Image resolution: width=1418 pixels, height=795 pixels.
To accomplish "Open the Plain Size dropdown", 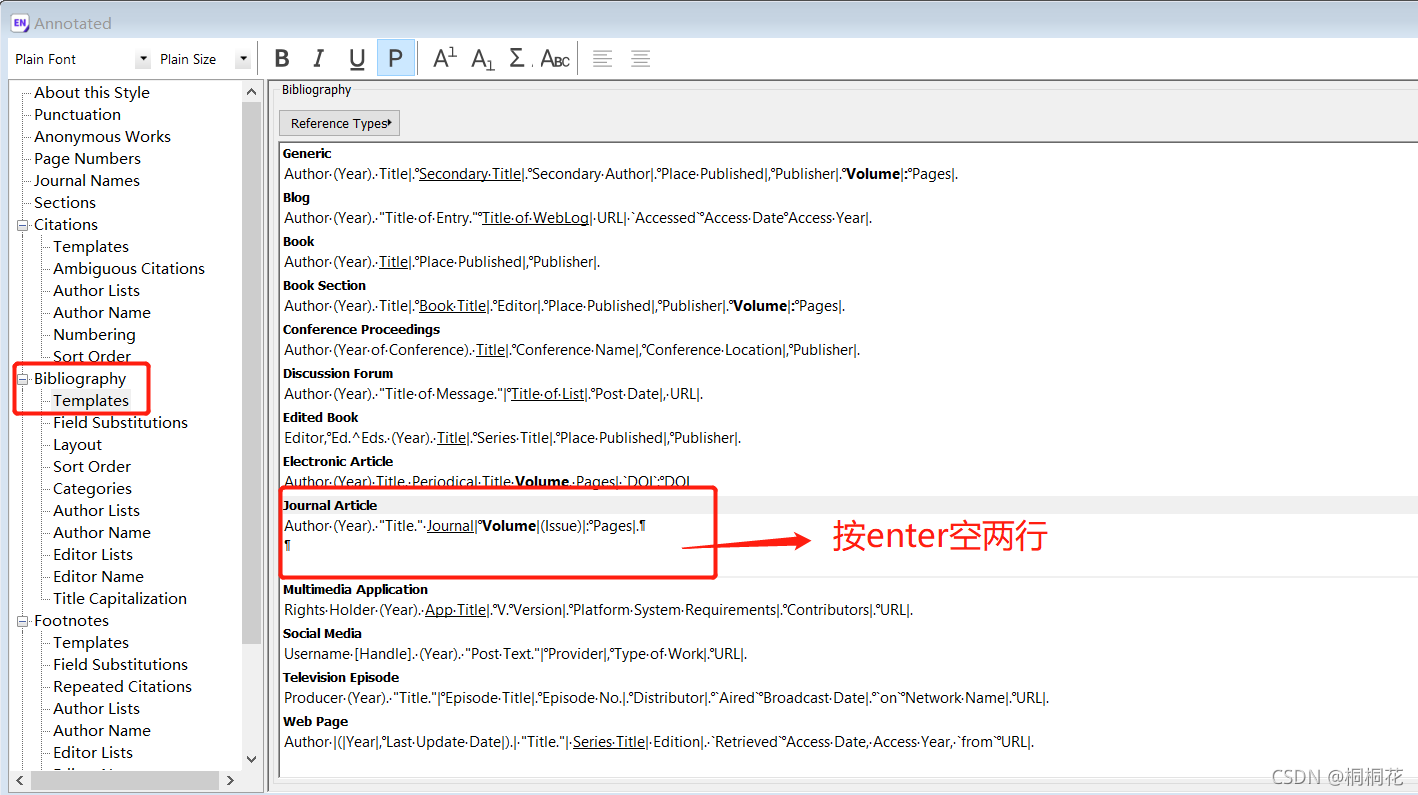I will click(242, 58).
